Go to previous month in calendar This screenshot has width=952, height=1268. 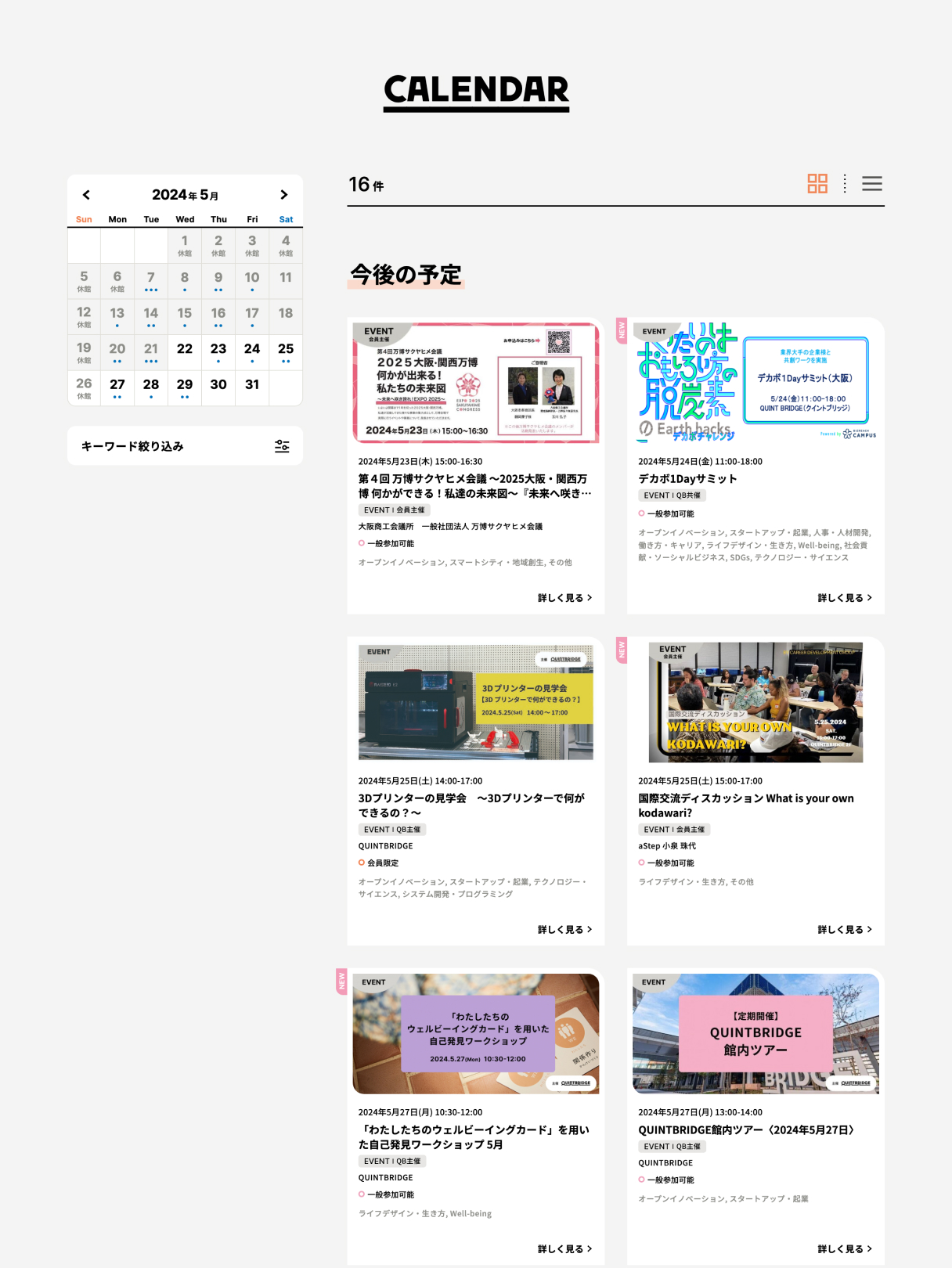point(86,195)
